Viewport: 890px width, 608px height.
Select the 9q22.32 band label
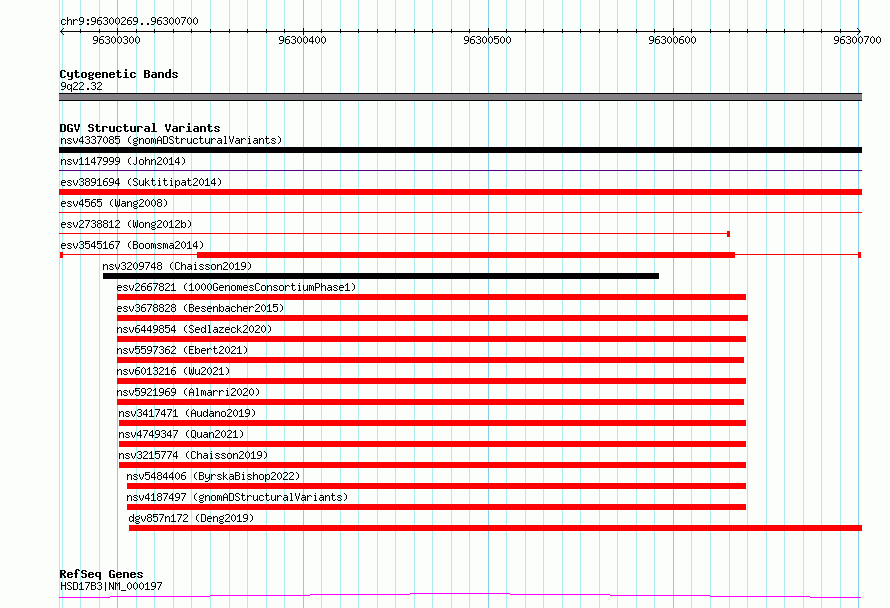tap(82, 86)
